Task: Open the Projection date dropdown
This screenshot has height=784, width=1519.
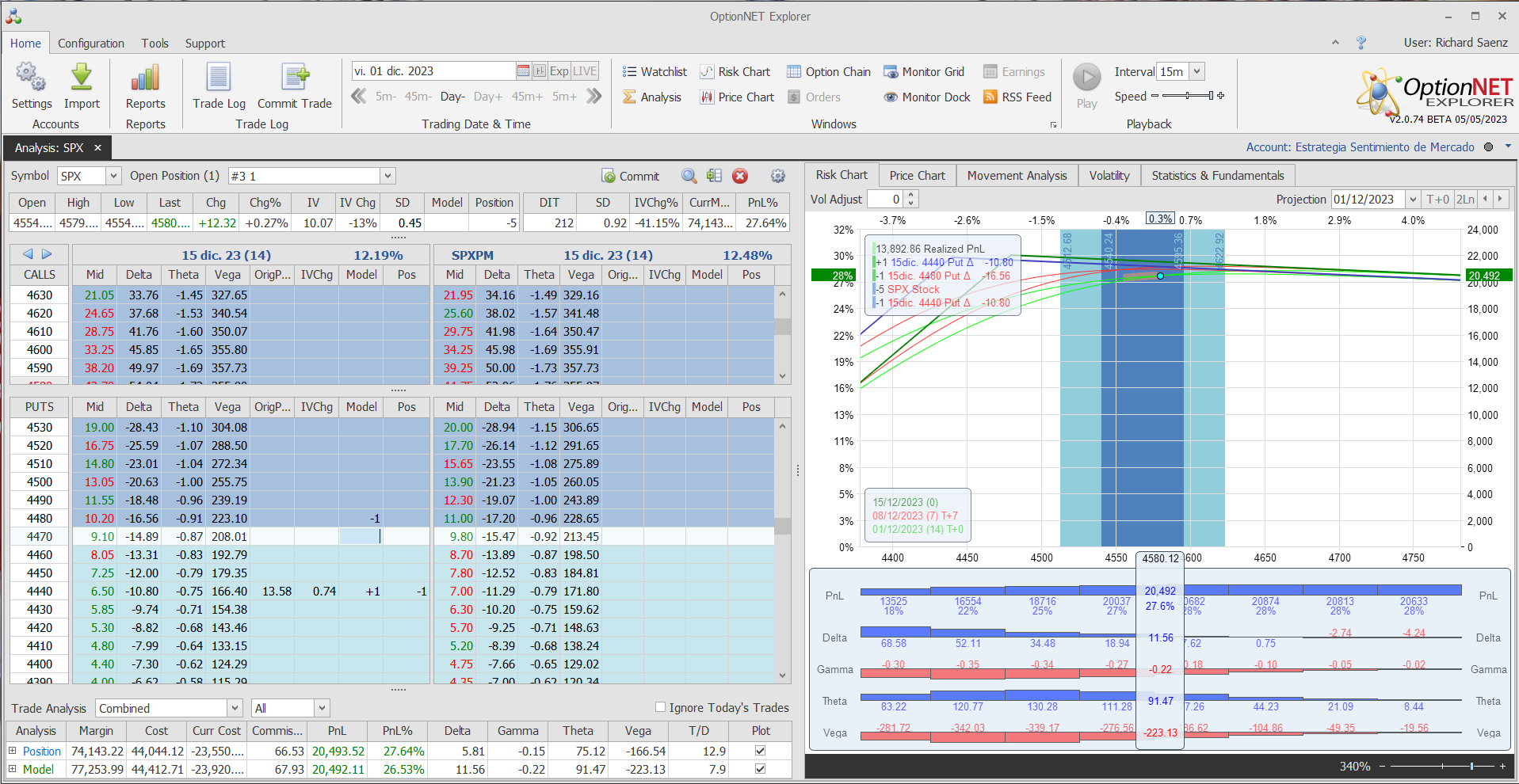Action: coord(1413,200)
